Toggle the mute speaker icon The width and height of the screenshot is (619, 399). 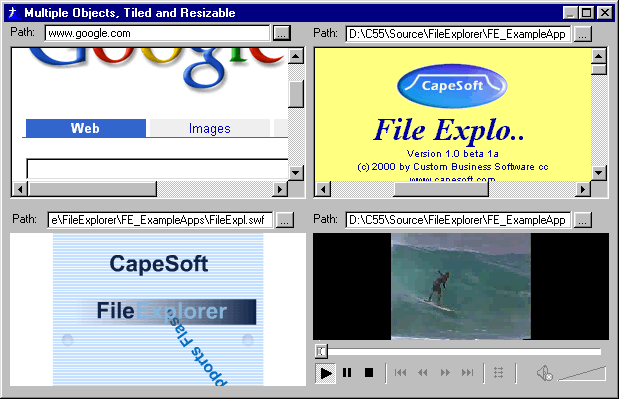coord(544,373)
